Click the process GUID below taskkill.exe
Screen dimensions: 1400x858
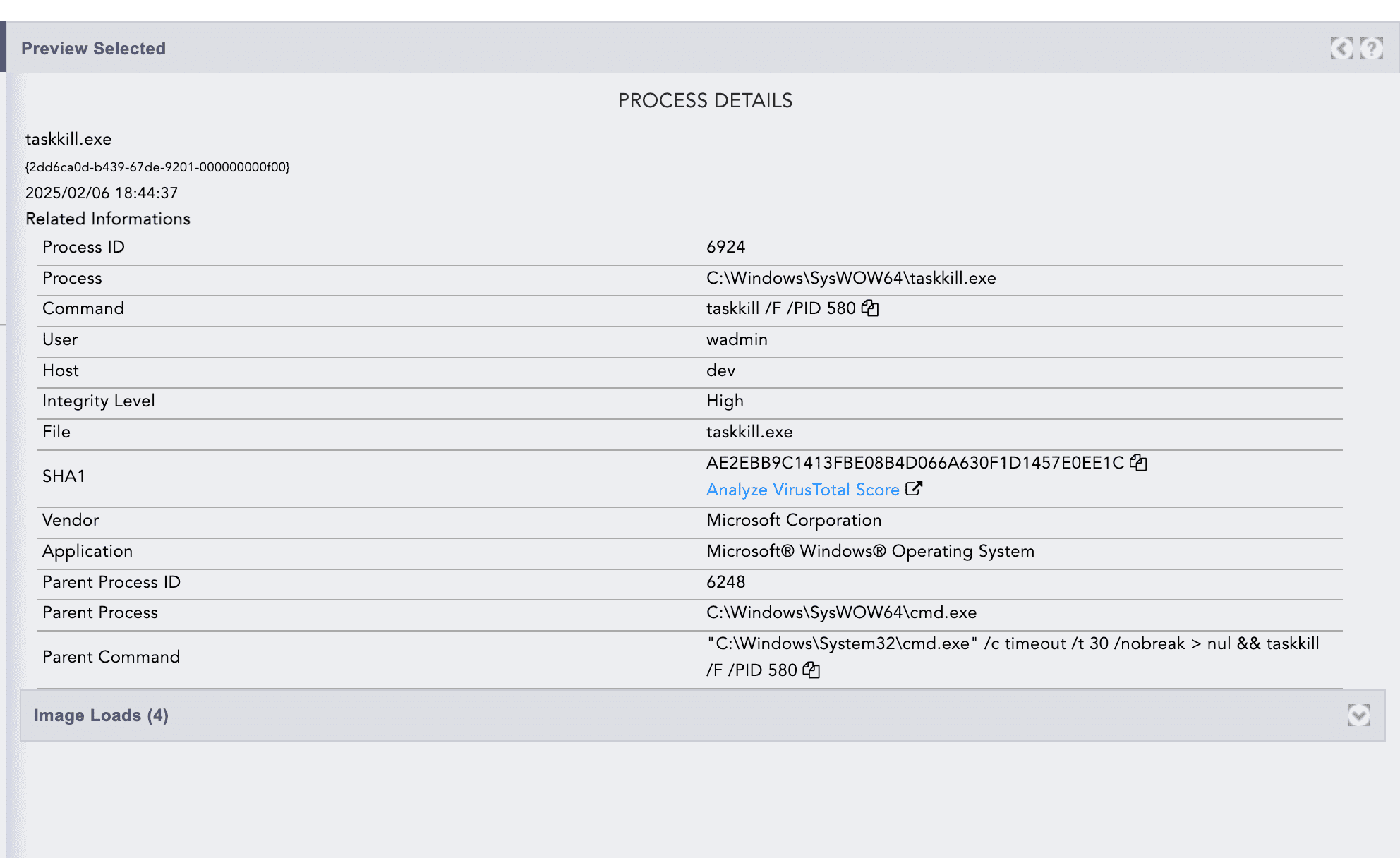157,167
